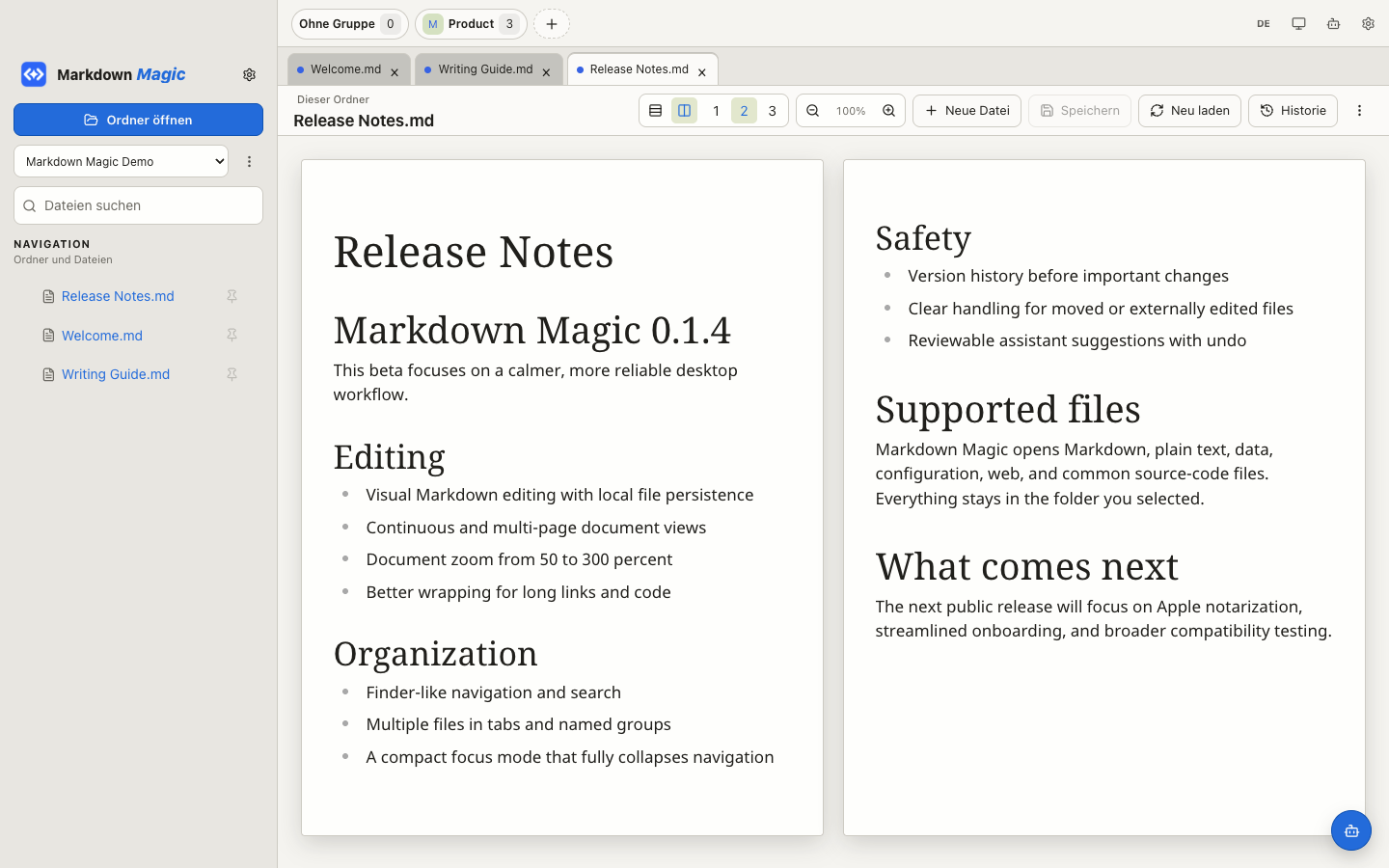
Task: Set page columns to 2
Action: (x=744, y=111)
